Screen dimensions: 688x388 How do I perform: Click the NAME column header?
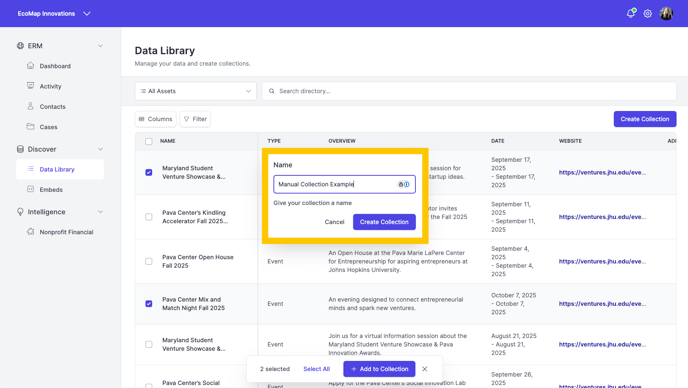pyautogui.click(x=168, y=141)
